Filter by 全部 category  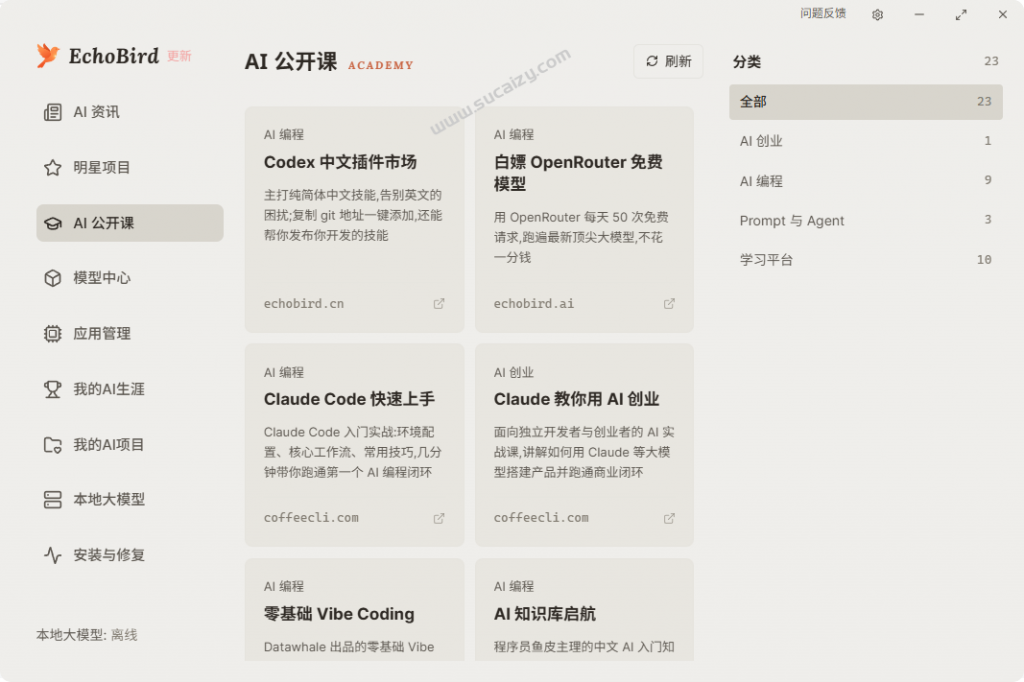pyautogui.click(x=865, y=102)
